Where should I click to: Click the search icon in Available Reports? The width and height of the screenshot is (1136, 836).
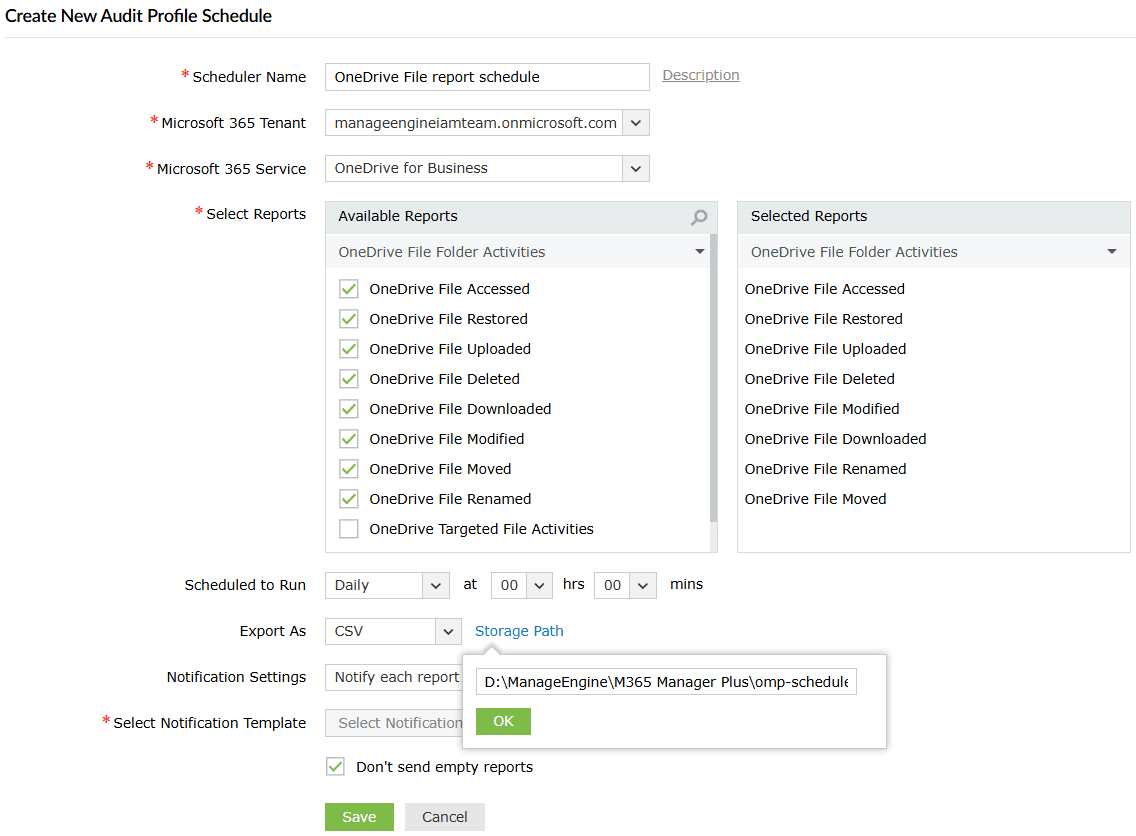(699, 217)
